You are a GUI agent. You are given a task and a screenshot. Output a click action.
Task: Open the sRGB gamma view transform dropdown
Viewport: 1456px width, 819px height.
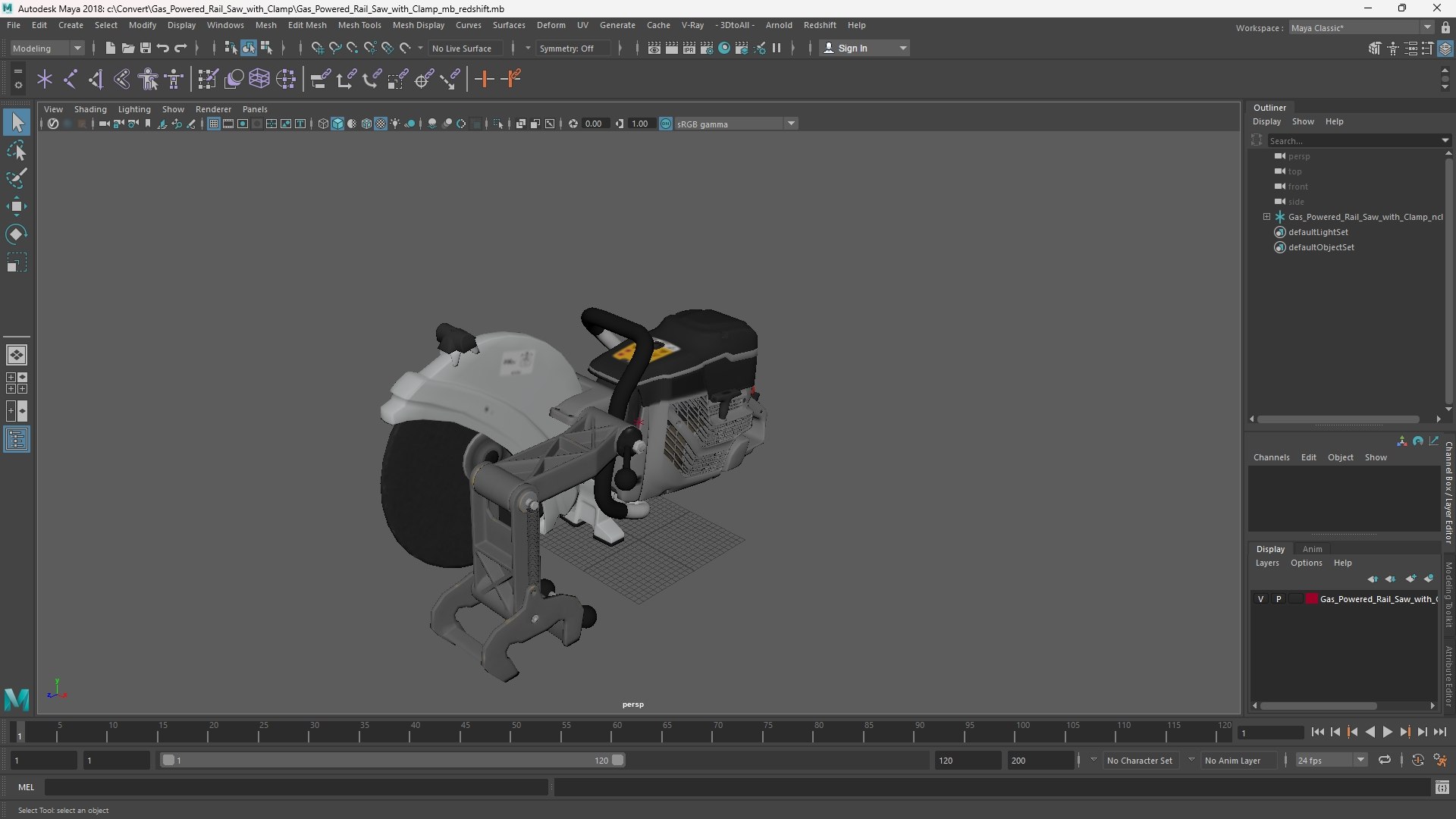pyautogui.click(x=736, y=124)
